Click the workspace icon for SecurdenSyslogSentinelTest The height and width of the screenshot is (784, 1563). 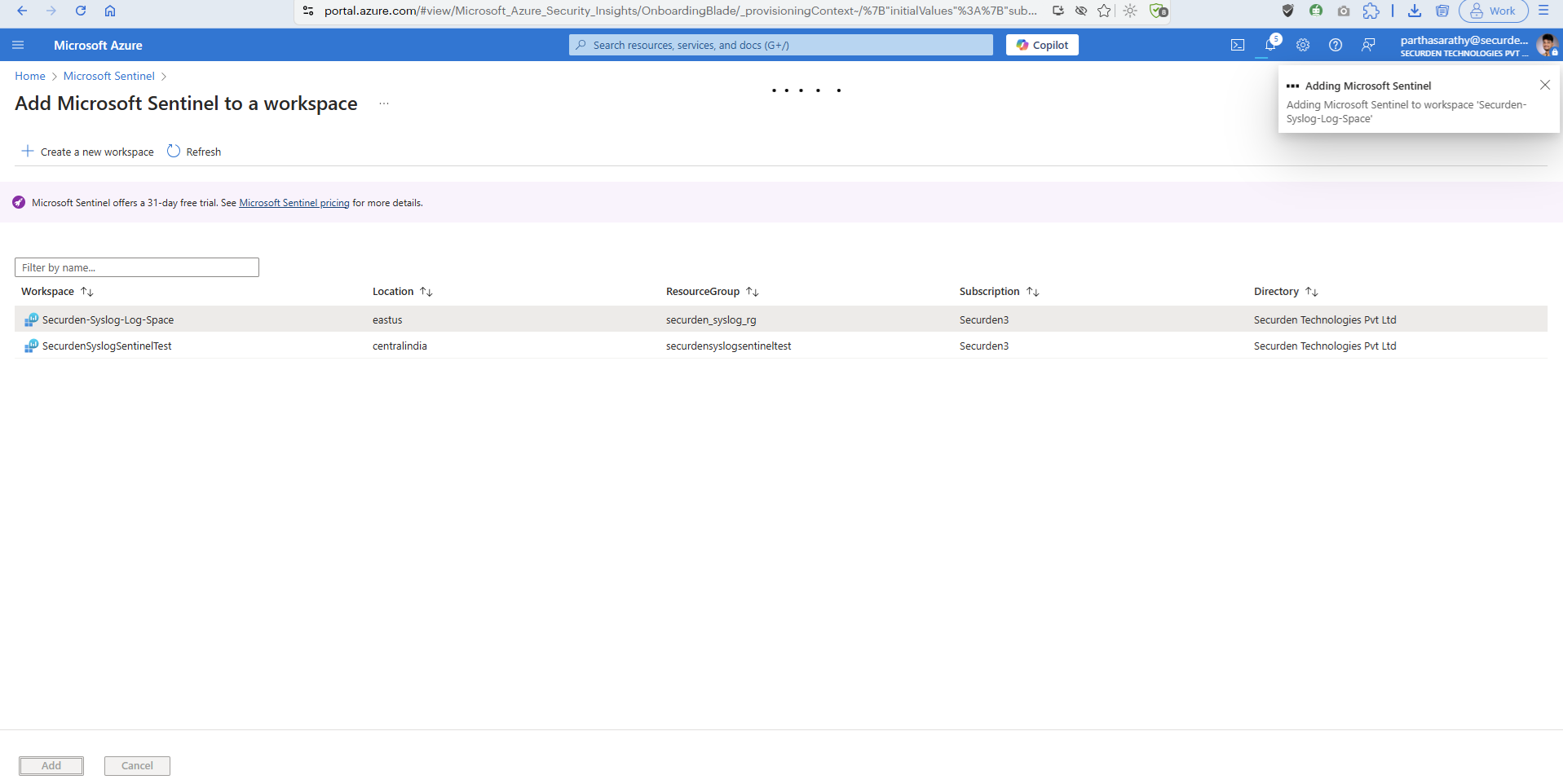(31, 346)
